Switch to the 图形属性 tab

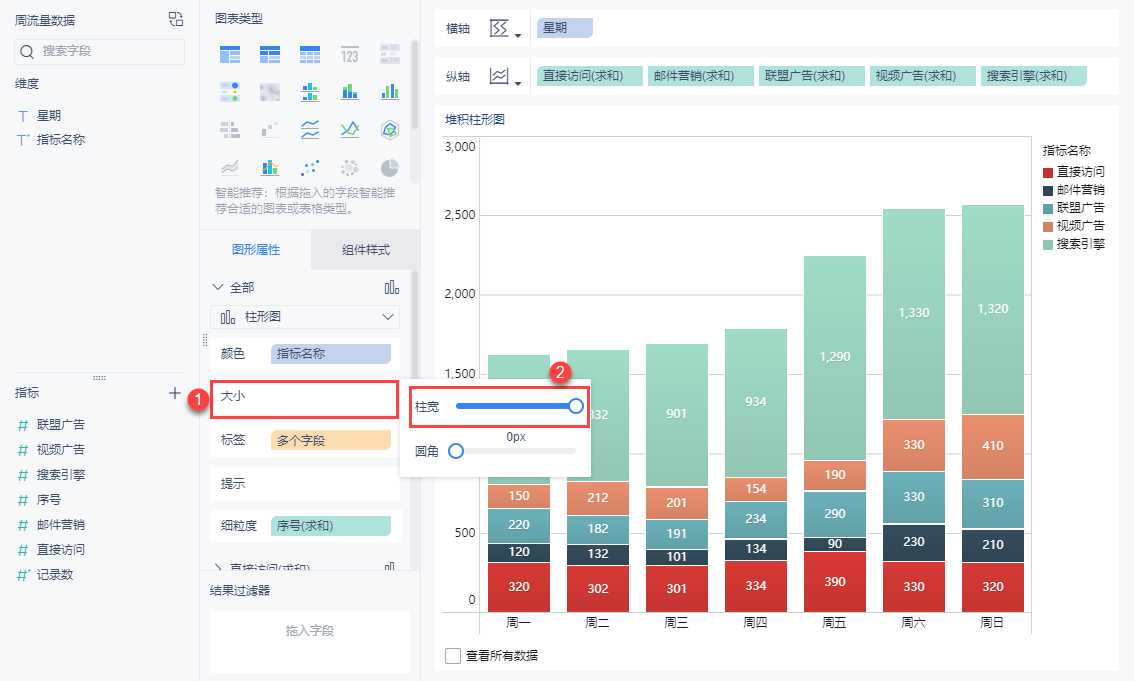coord(256,250)
